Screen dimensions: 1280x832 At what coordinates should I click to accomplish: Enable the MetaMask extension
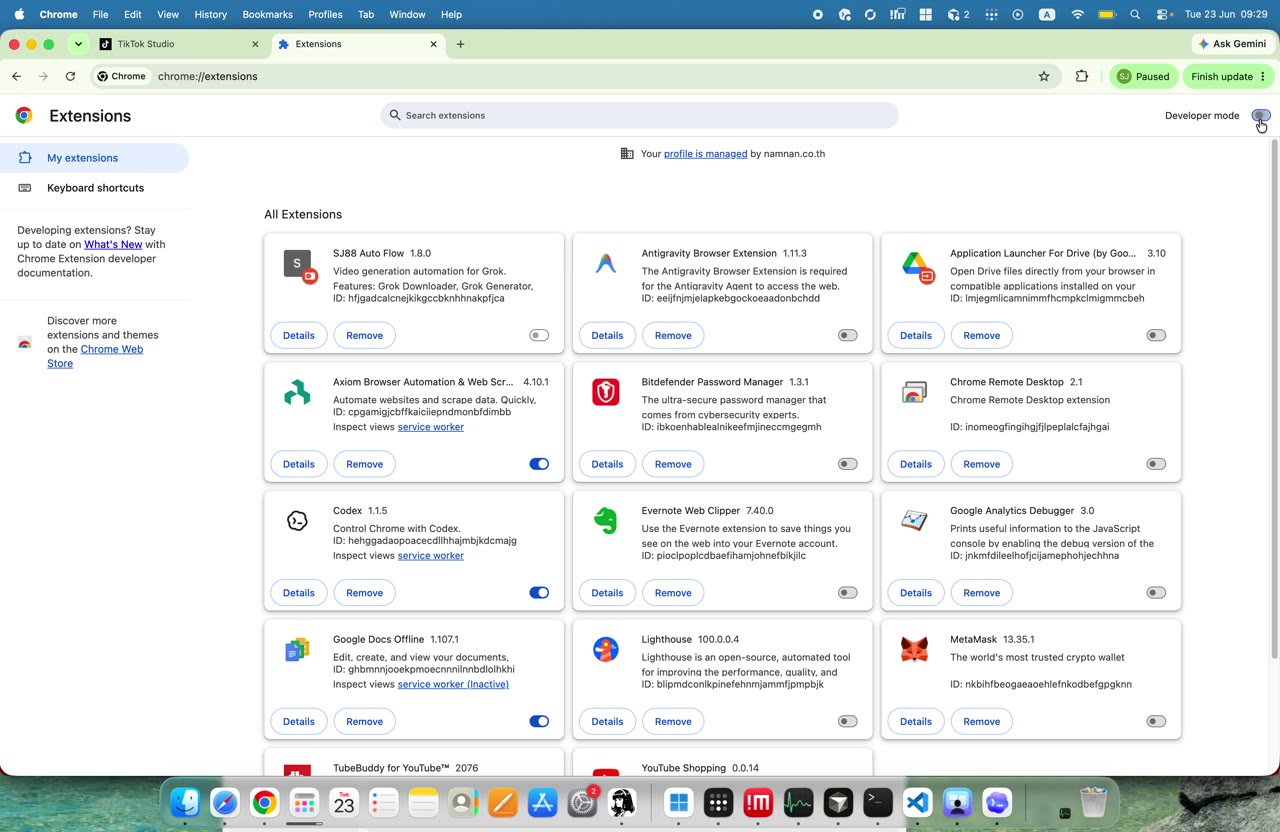[1156, 721]
